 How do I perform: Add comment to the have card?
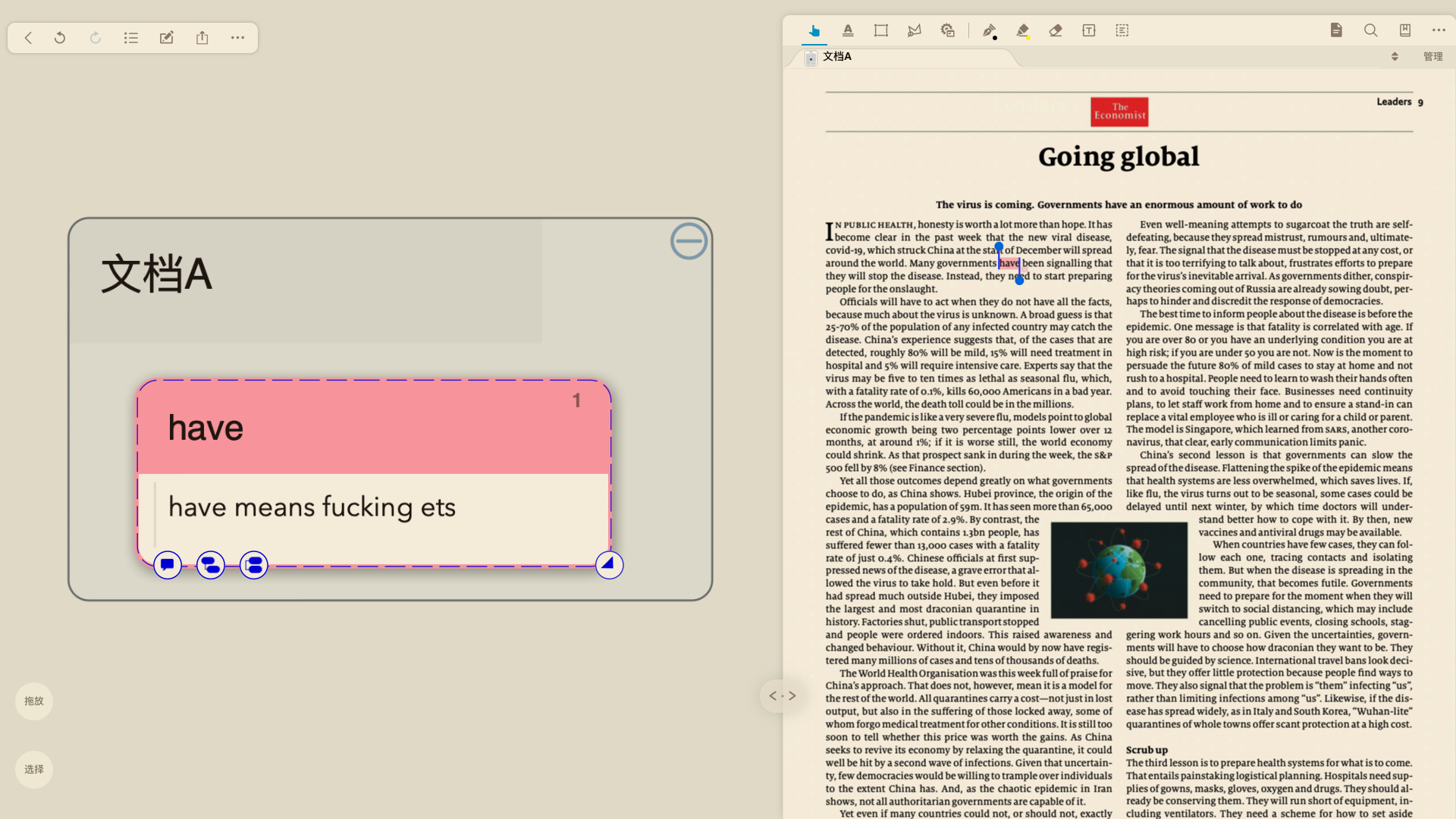tap(168, 565)
